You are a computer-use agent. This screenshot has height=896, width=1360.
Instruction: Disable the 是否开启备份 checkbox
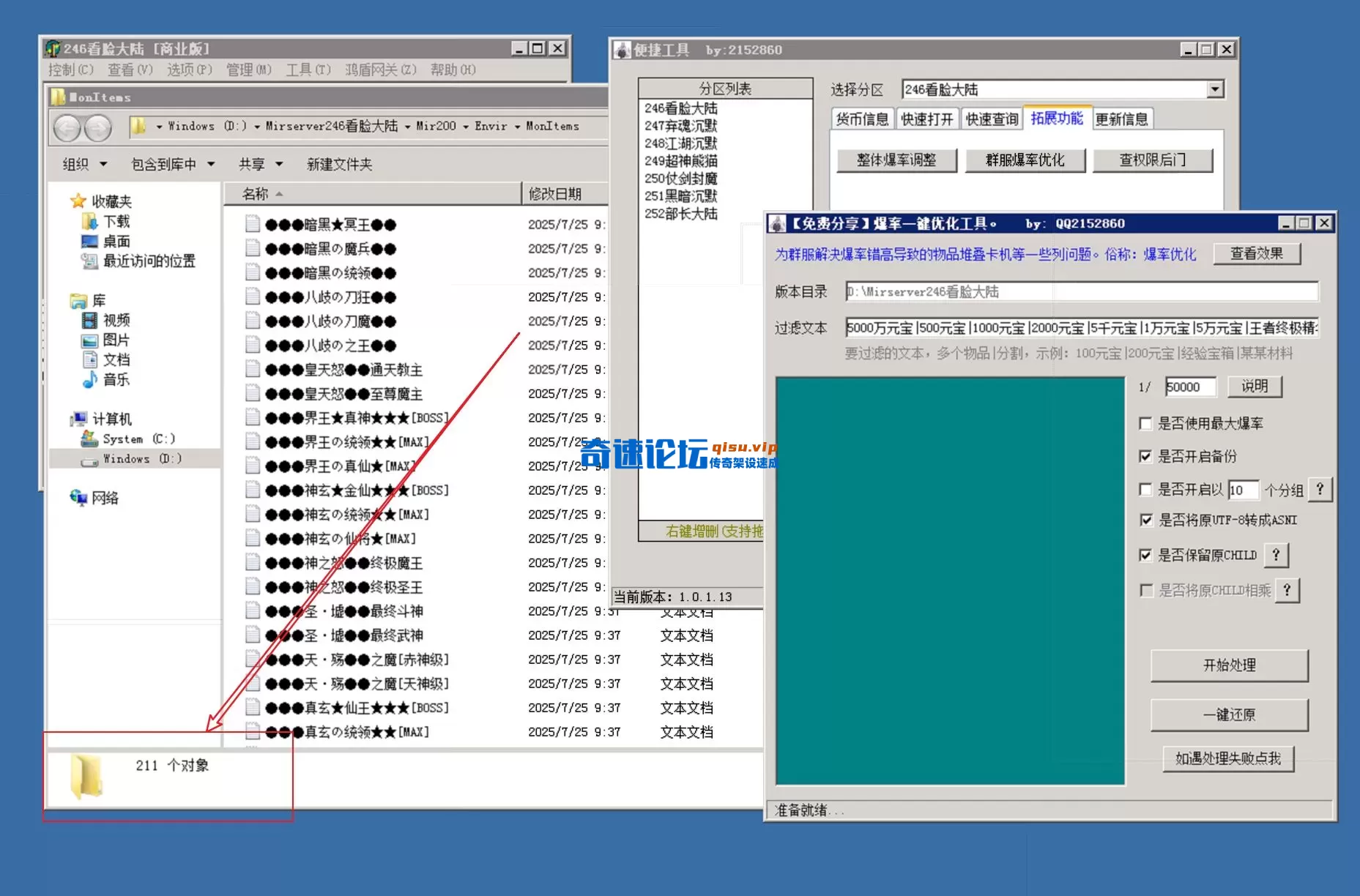pyautogui.click(x=1146, y=456)
